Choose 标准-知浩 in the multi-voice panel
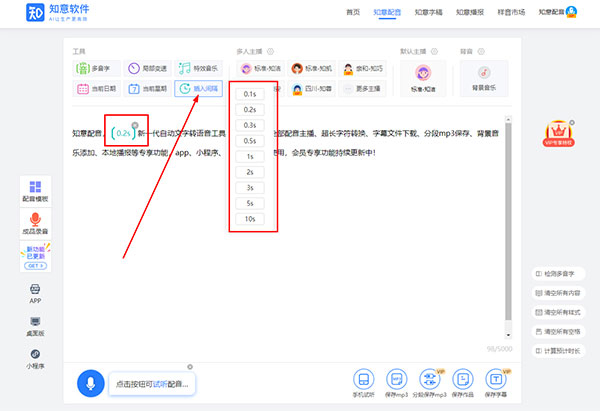The width and height of the screenshot is (600, 411). coord(261,68)
